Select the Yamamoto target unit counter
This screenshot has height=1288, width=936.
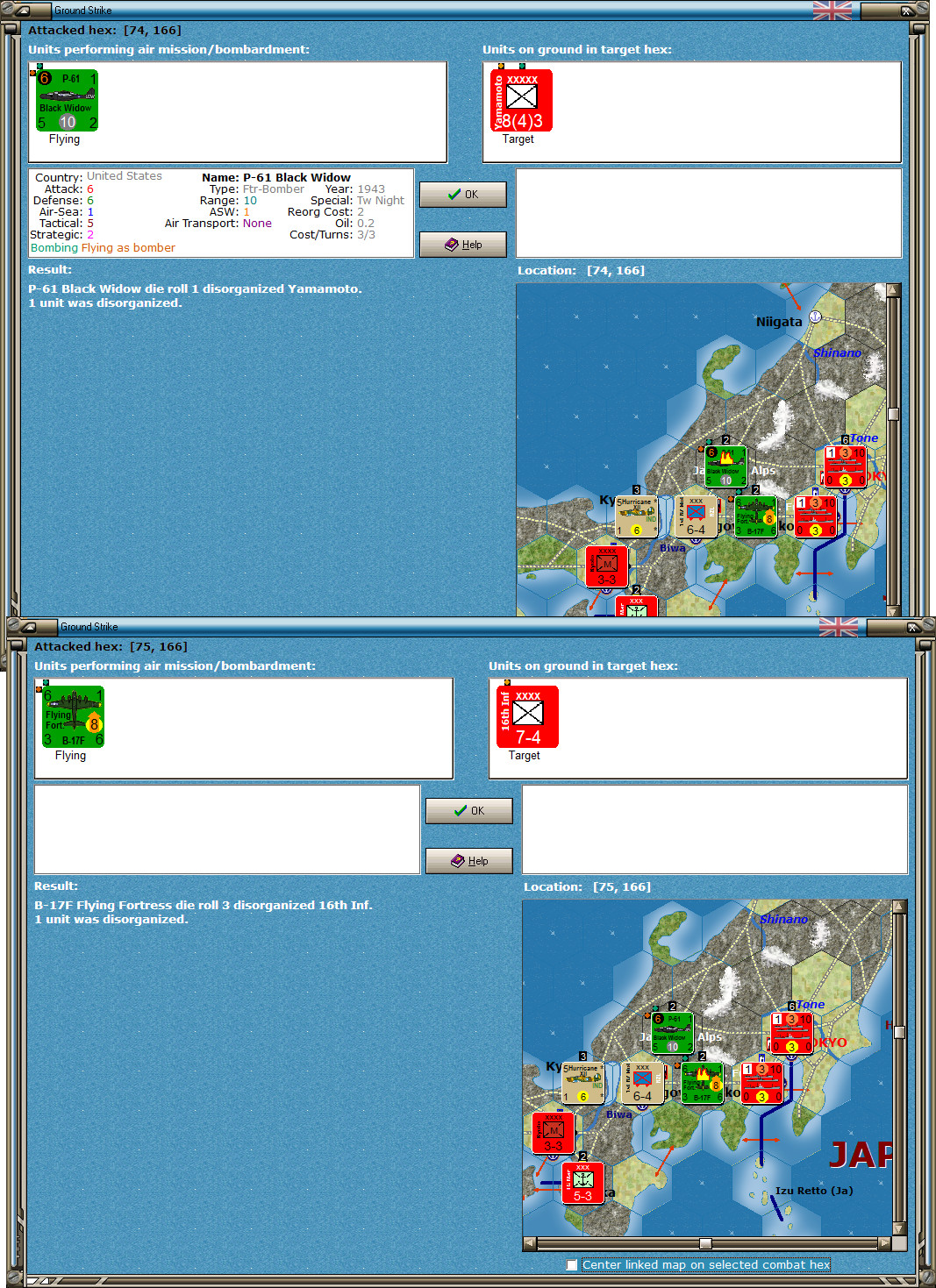(x=521, y=101)
